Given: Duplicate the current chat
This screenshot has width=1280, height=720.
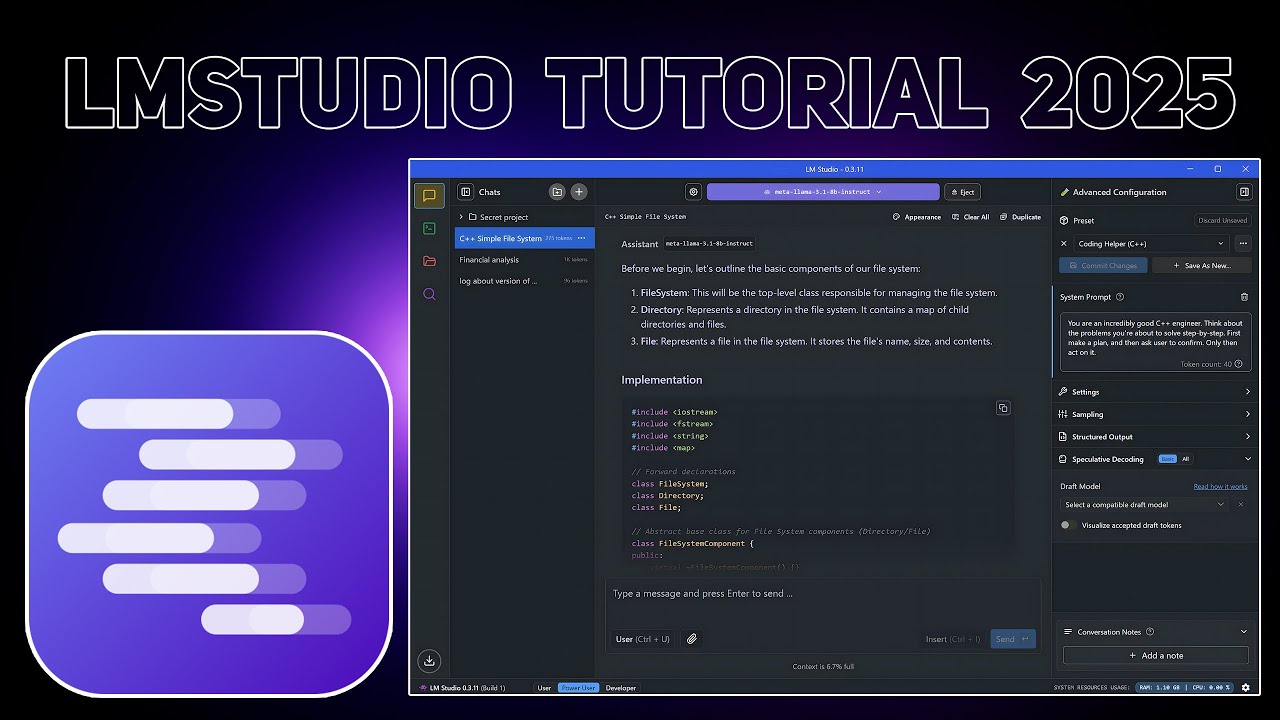Looking at the screenshot, I should click(x=1020, y=217).
